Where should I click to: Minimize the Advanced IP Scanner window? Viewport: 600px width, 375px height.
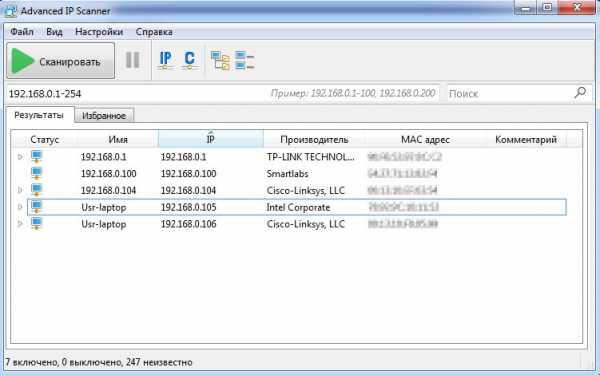[x=526, y=8]
